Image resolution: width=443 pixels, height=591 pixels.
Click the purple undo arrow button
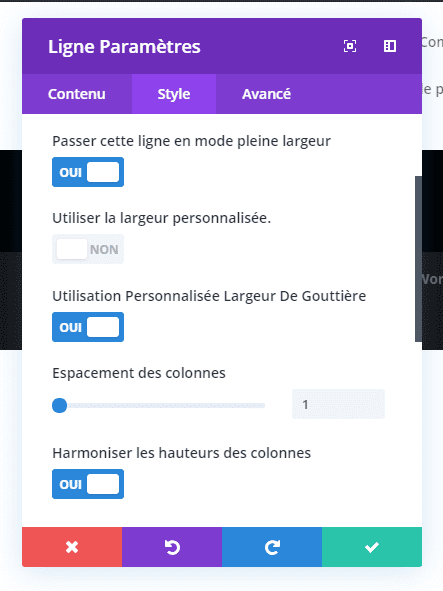click(x=172, y=547)
